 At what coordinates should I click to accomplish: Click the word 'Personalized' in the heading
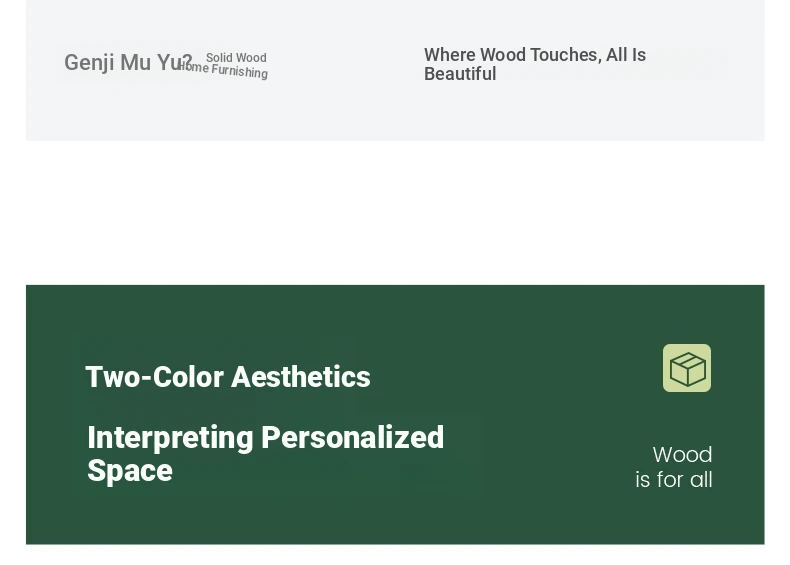click(x=353, y=437)
